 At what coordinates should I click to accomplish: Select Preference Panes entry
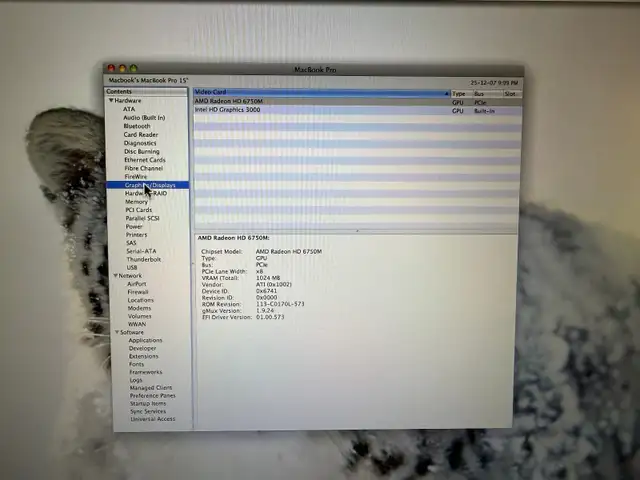click(x=153, y=396)
